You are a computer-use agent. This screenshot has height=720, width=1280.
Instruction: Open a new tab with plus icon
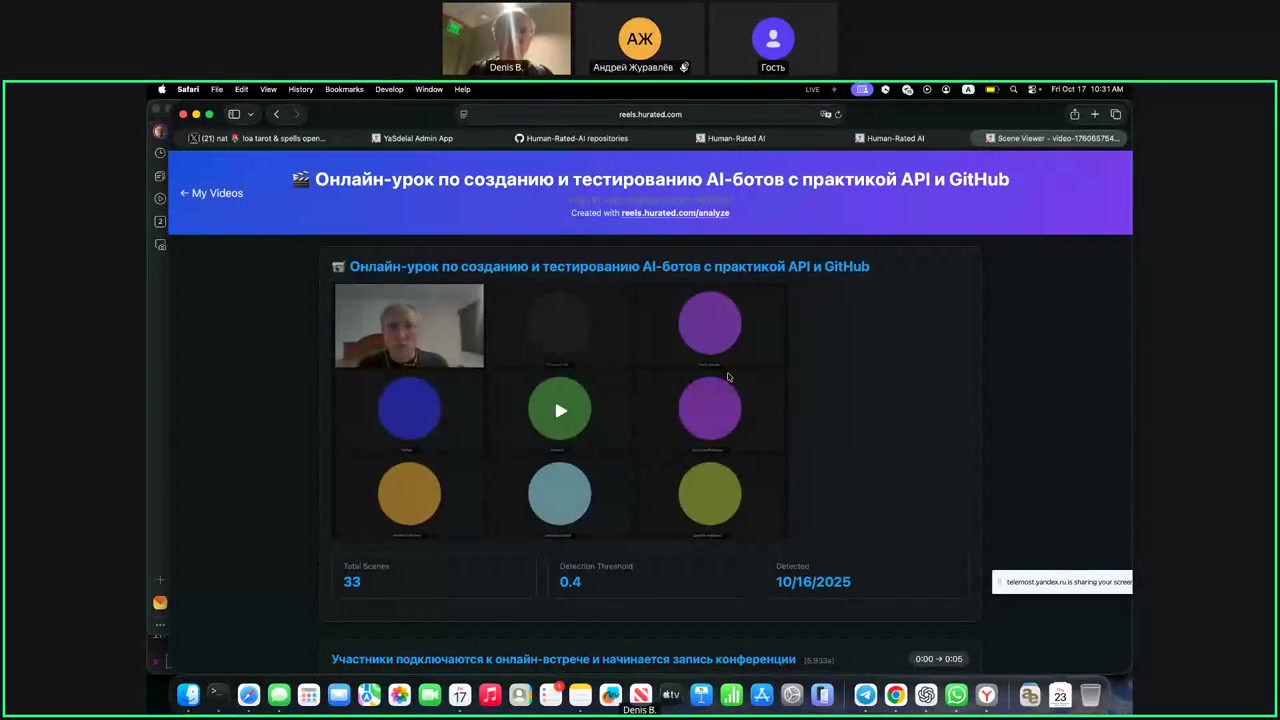1095,114
